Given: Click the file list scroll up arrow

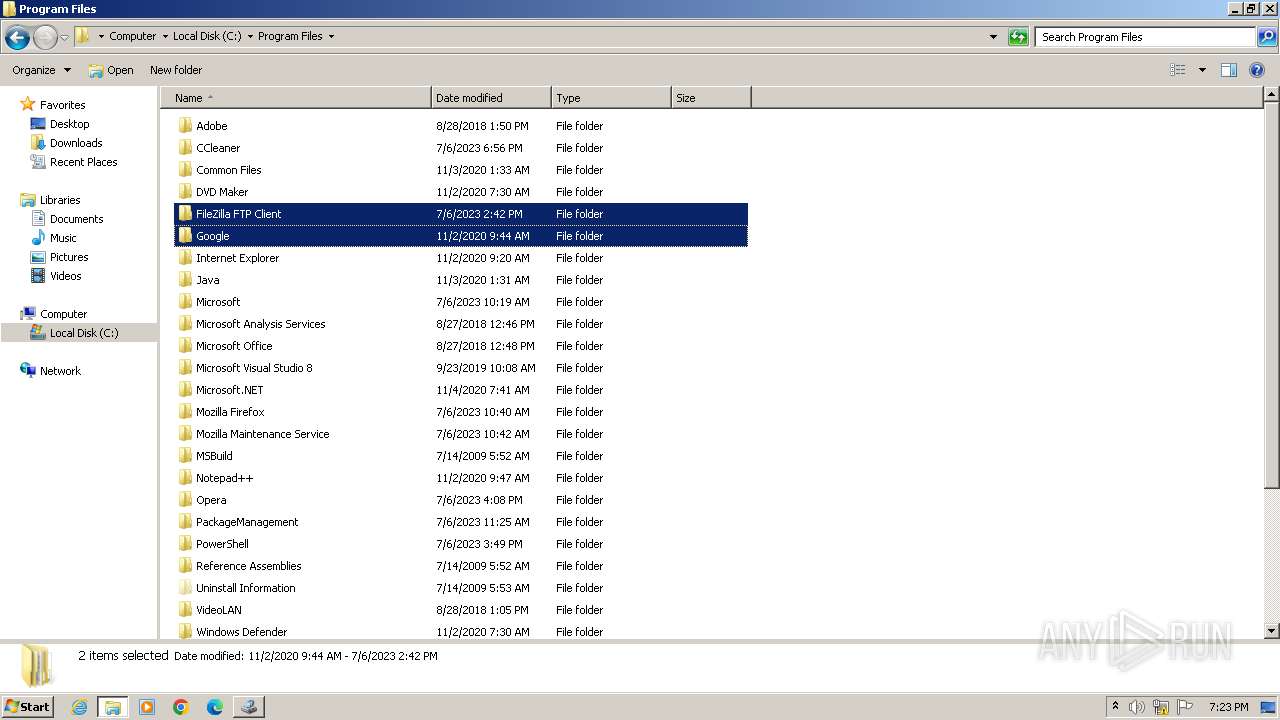Looking at the screenshot, I should coord(1272,96).
